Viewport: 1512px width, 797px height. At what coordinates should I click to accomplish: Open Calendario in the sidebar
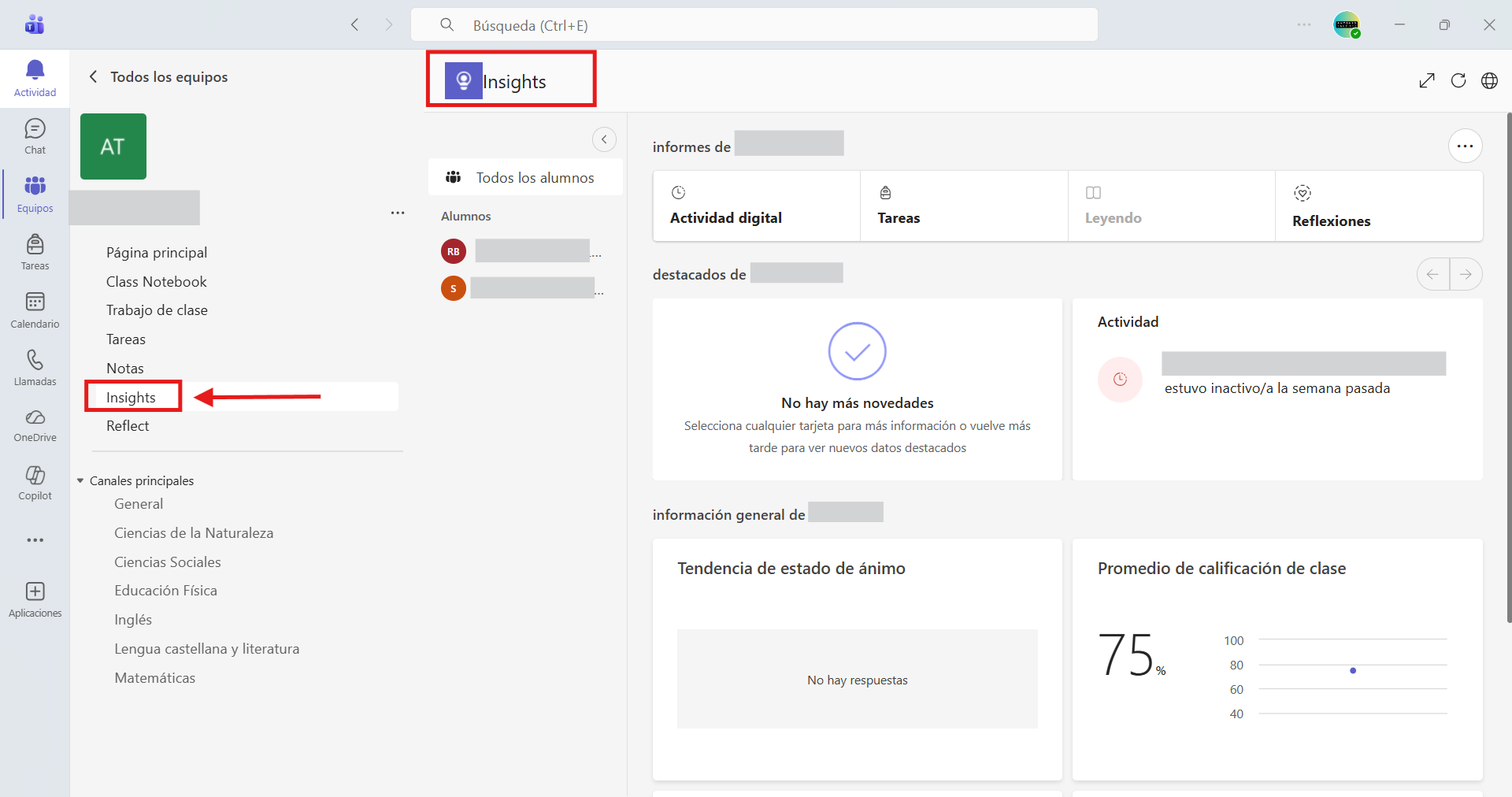click(35, 310)
